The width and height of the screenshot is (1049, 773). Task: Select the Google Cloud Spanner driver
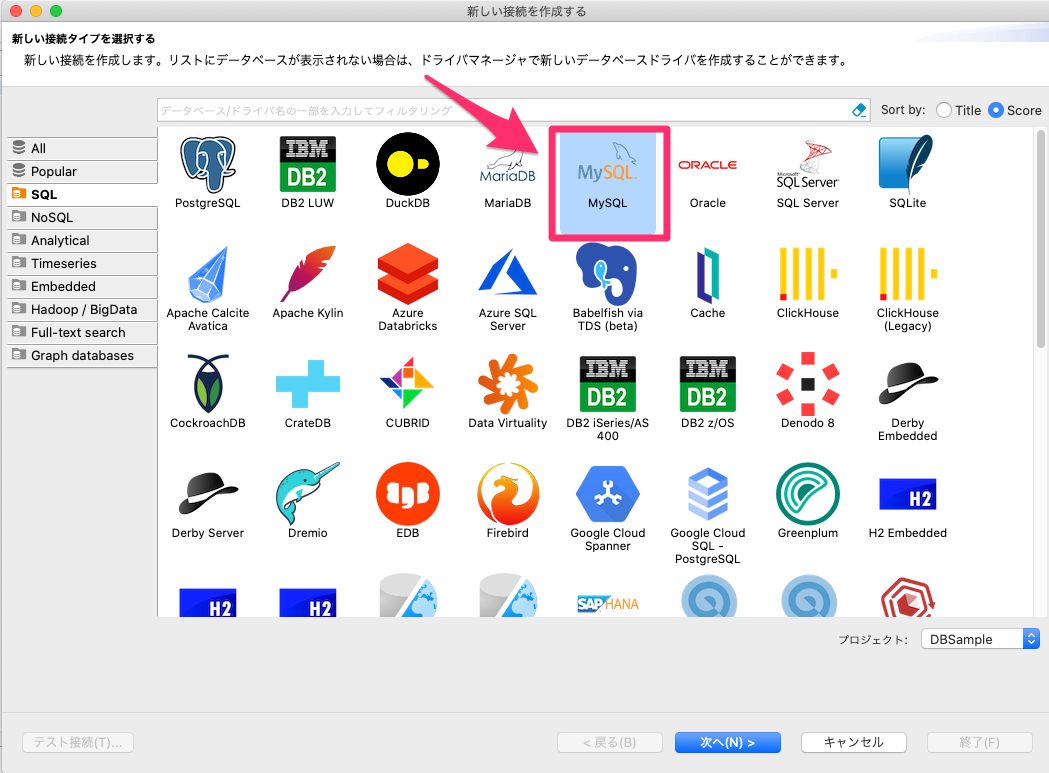pyautogui.click(x=608, y=500)
